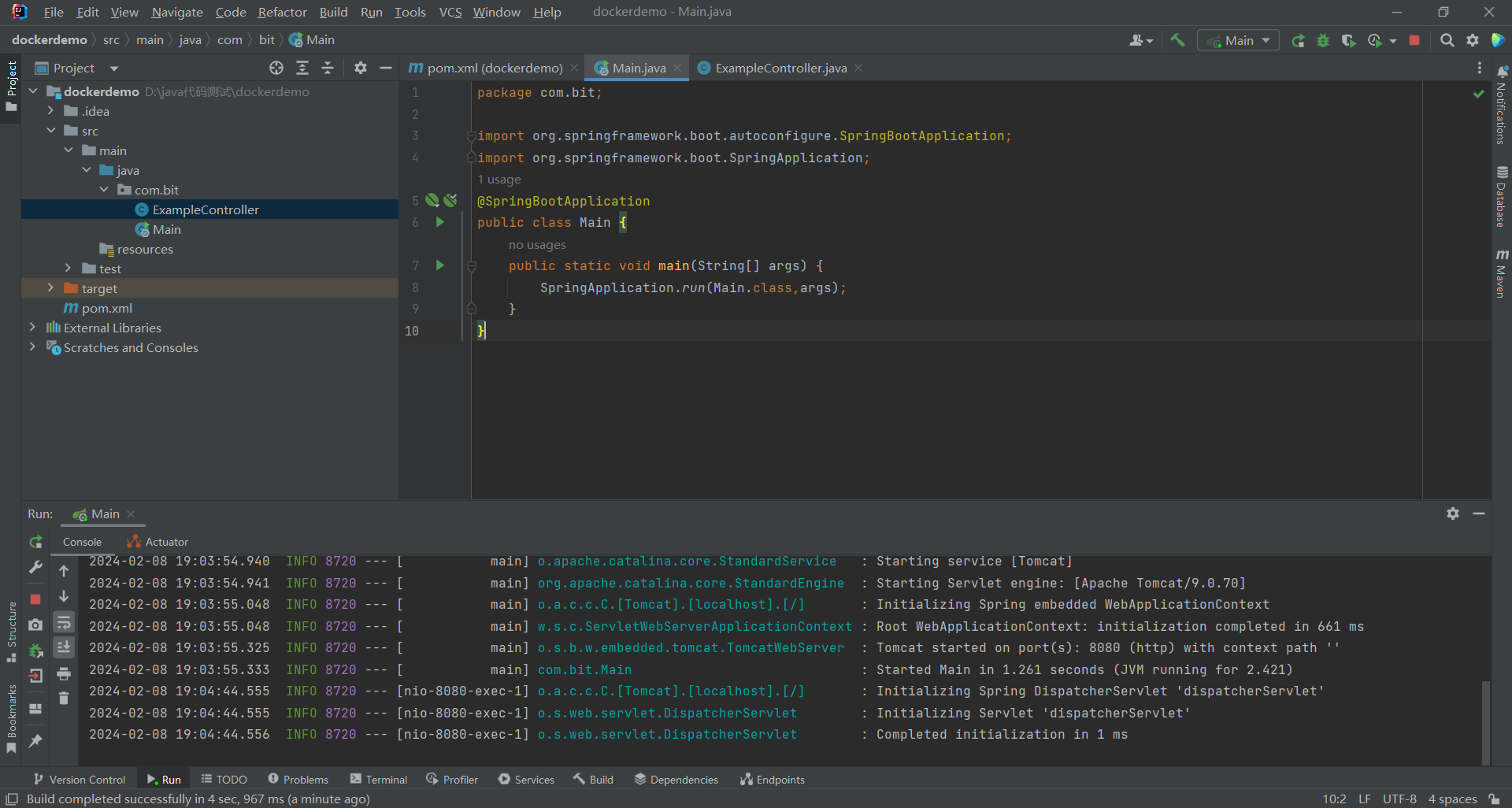Open the VCS menu
The height and width of the screenshot is (808, 1512).
[450, 12]
